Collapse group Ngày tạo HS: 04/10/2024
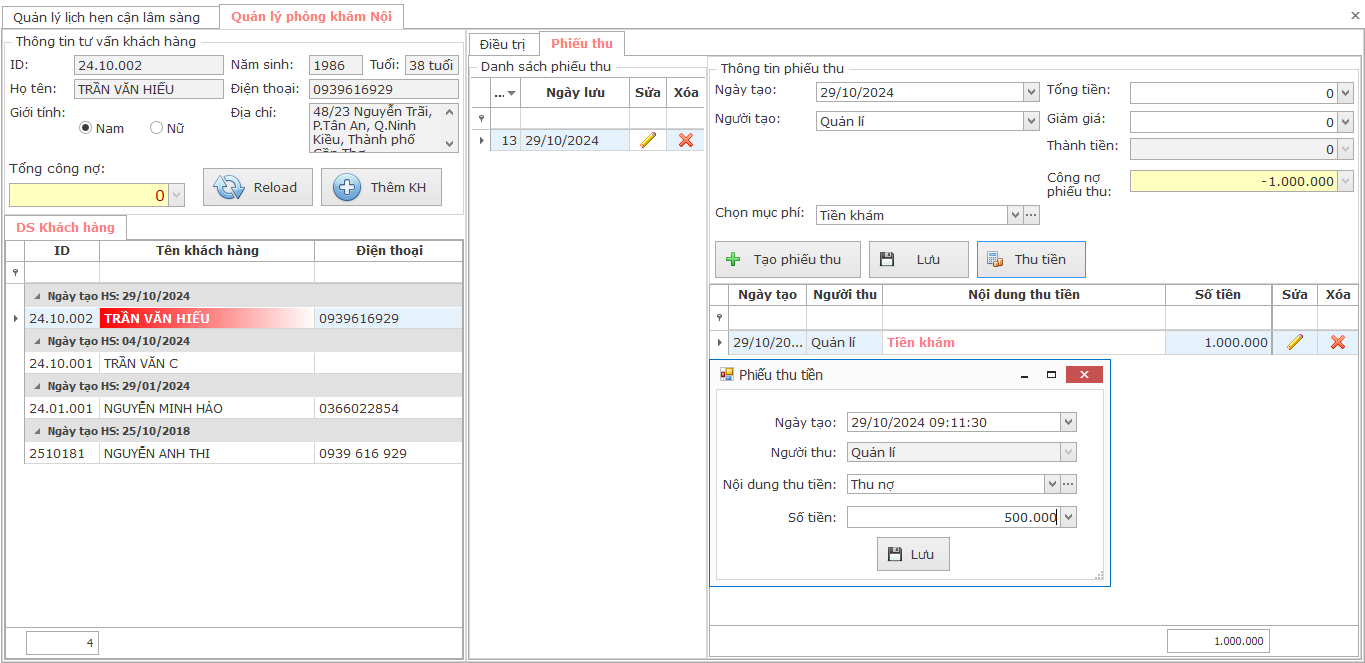This screenshot has width=1365, height=663. tap(38, 341)
